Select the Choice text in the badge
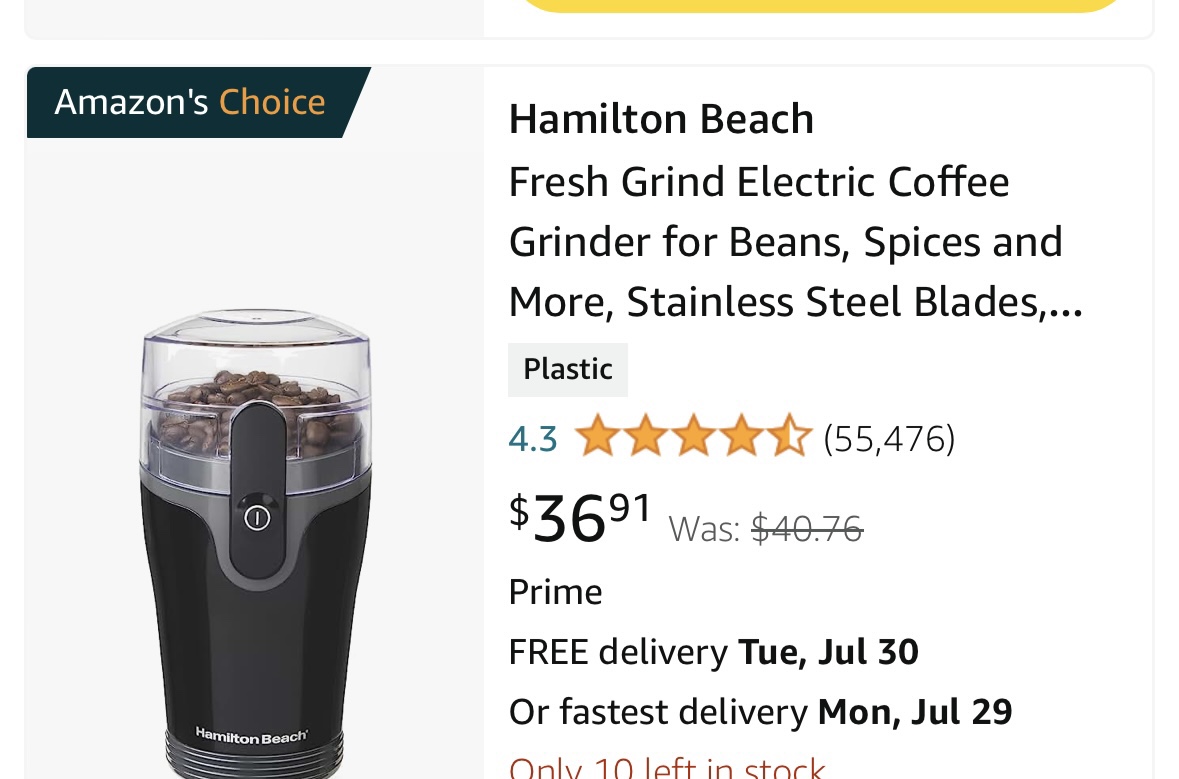The image size is (1179, 779). [x=272, y=101]
